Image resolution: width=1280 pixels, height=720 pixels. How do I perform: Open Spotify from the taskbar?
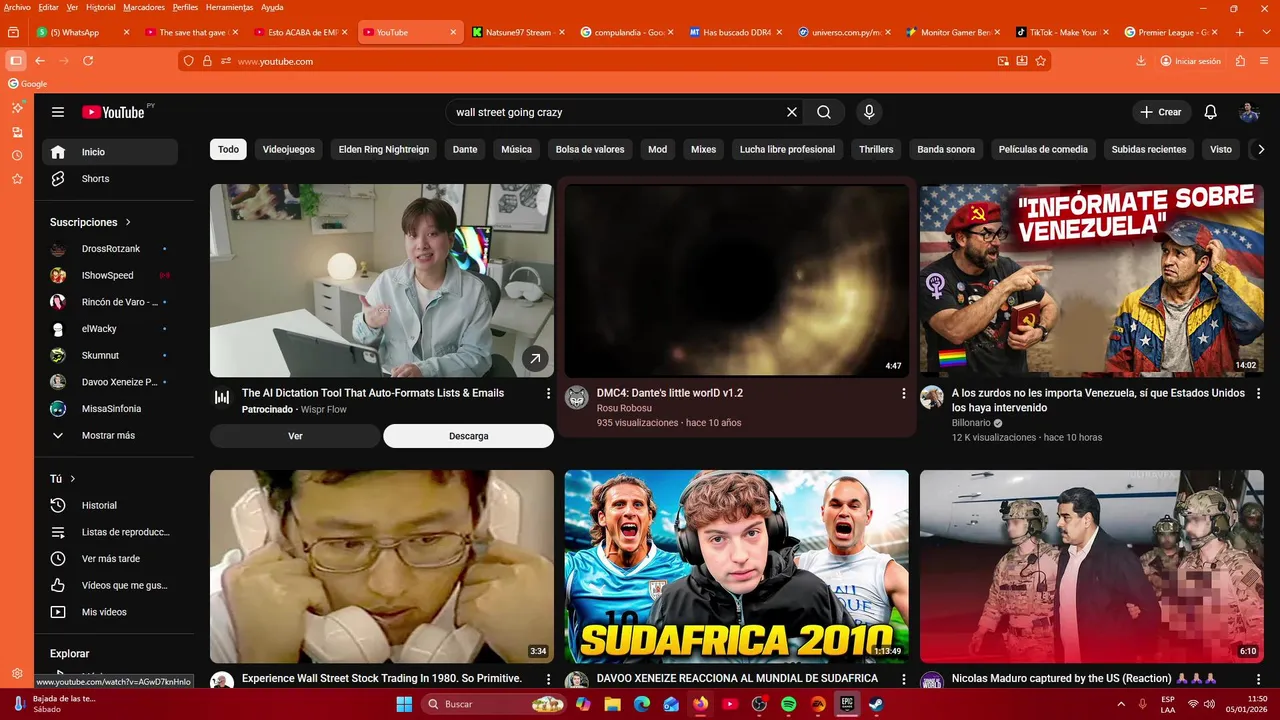coord(788,704)
